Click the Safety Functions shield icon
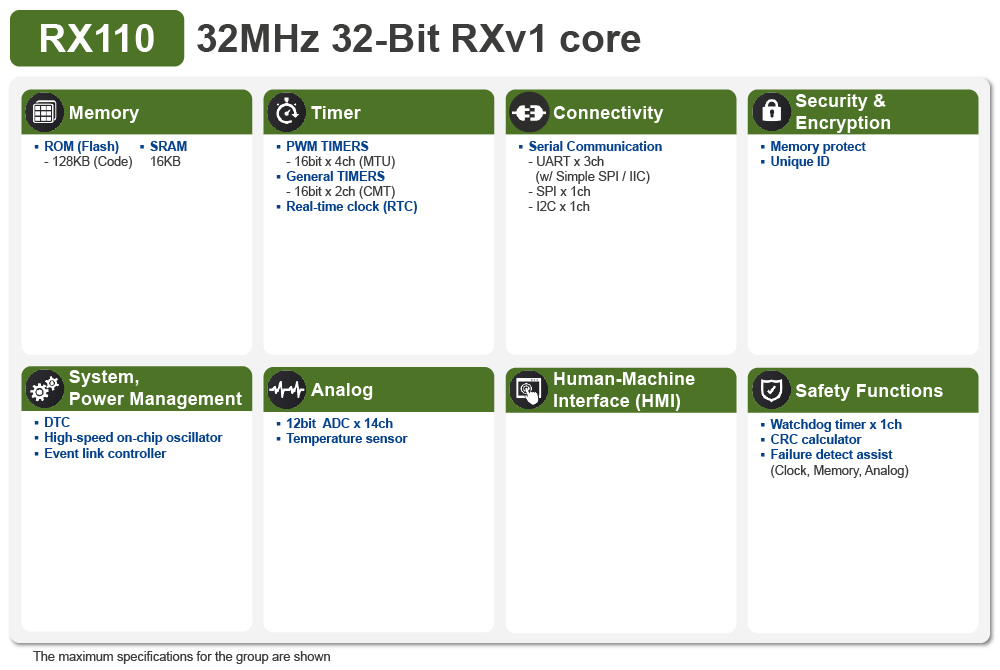This screenshot has height=670, width=1000. 771,388
